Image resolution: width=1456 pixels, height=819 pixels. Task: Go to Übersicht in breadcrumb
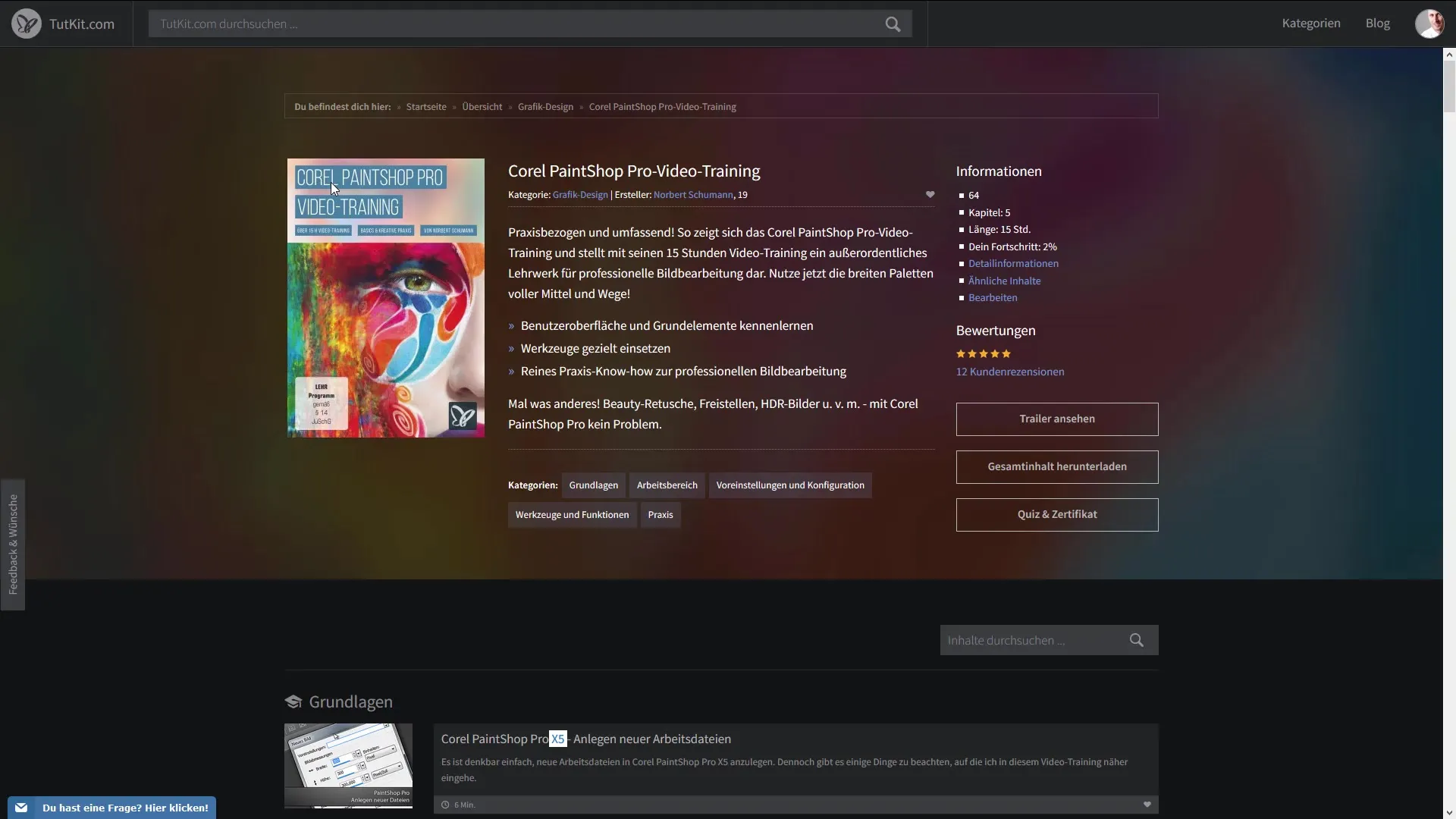(482, 107)
